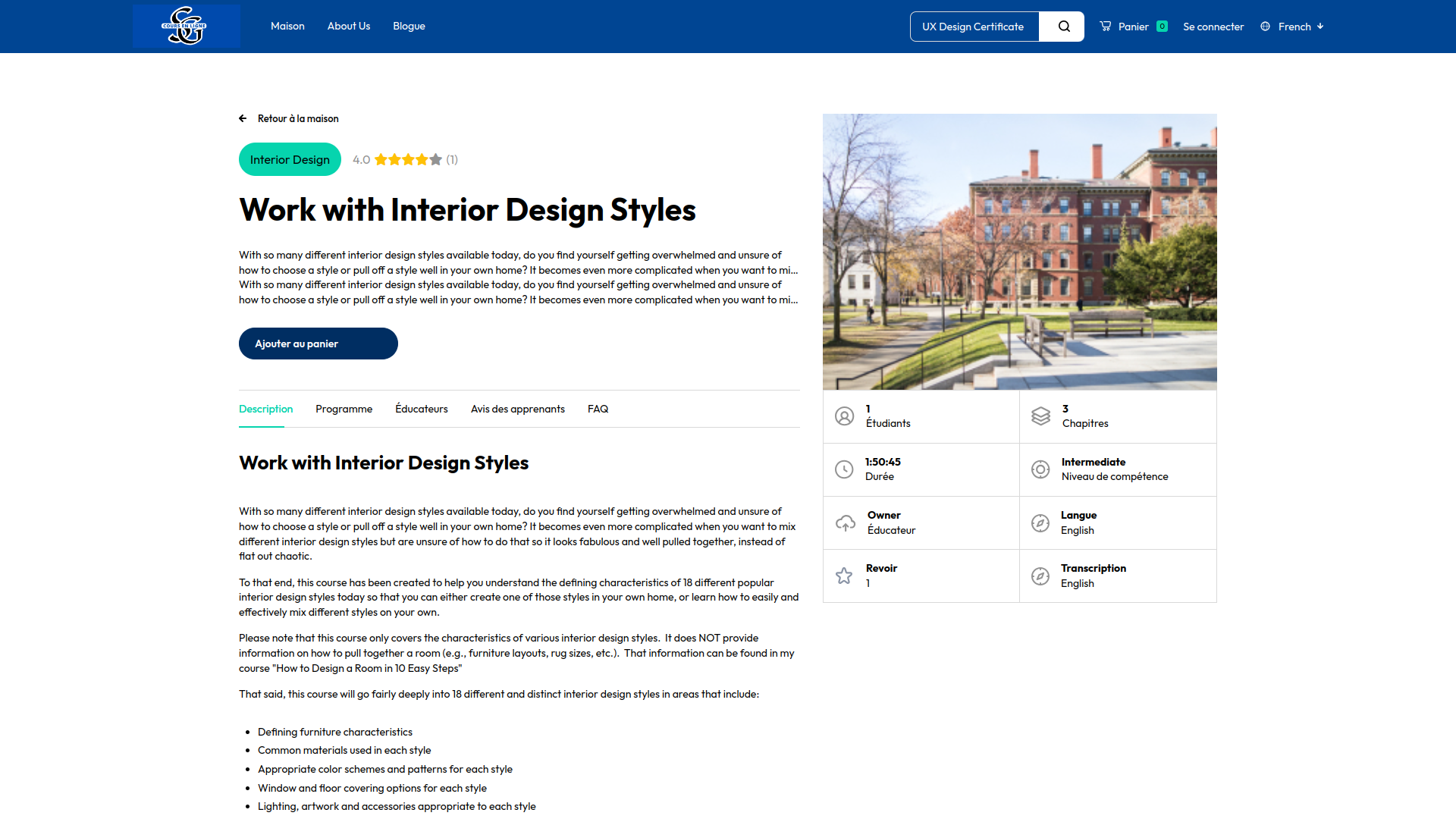The width and height of the screenshot is (1456, 819).
Task: Open the Éducateurs tab
Action: tap(421, 409)
